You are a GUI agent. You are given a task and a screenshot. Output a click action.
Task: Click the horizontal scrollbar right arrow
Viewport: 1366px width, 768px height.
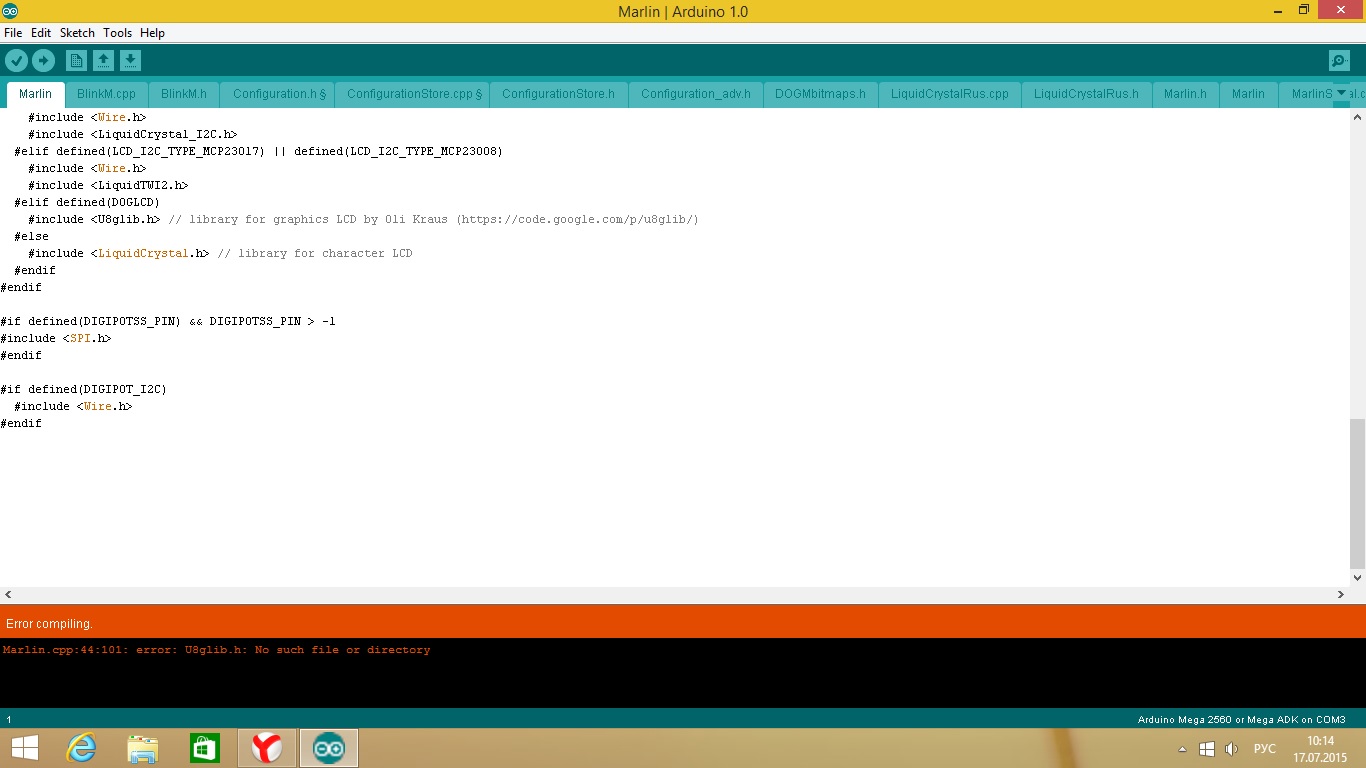1341,594
